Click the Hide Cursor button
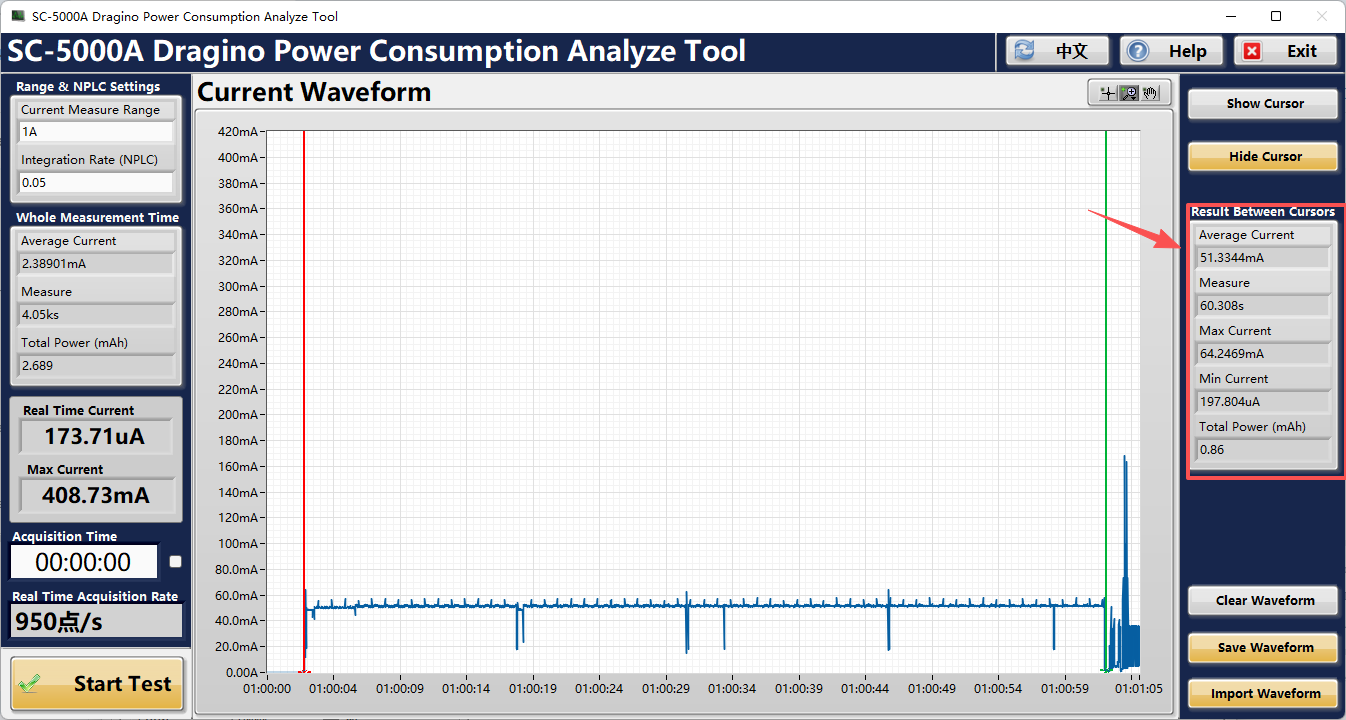The height and width of the screenshot is (720, 1346). pos(1265,156)
